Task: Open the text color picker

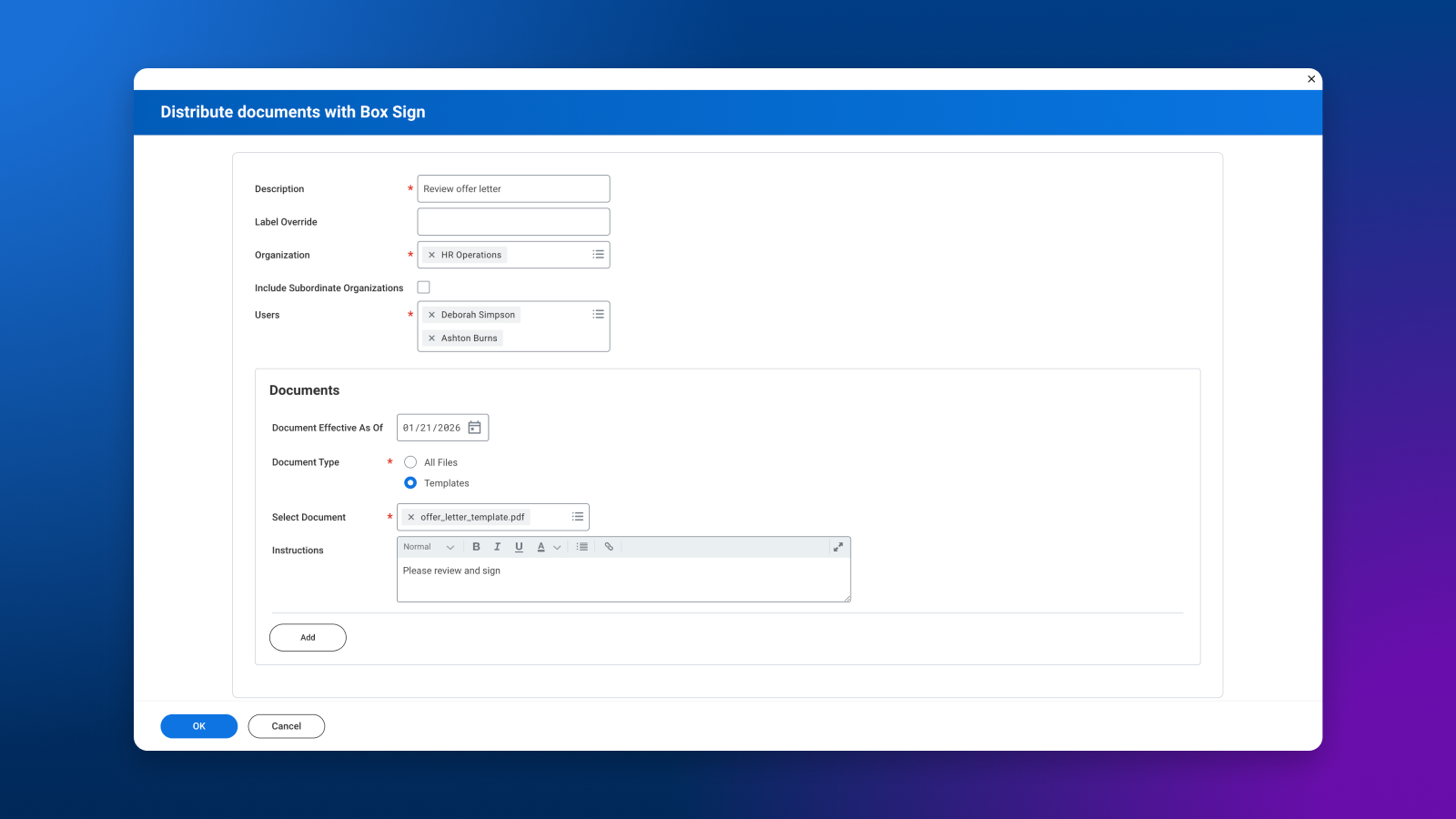Action: click(548, 547)
